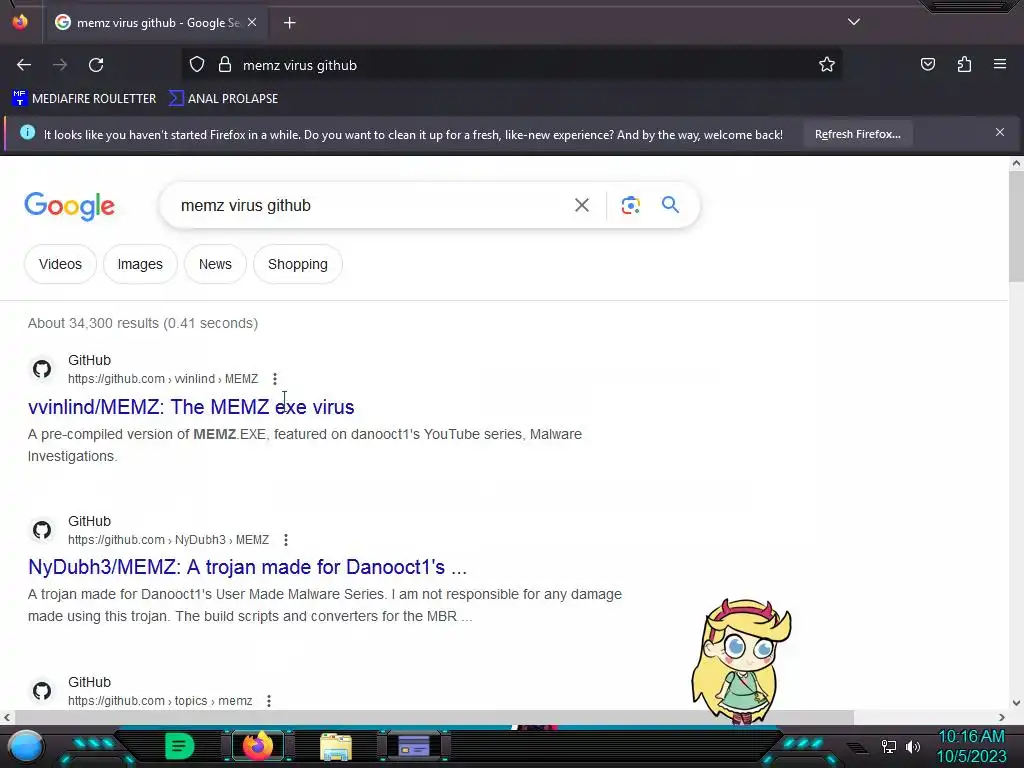The height and width of the screenshot is (768, 1024).
Task: Open options for vvinlind MEMZ result
Action: point(275,379)
